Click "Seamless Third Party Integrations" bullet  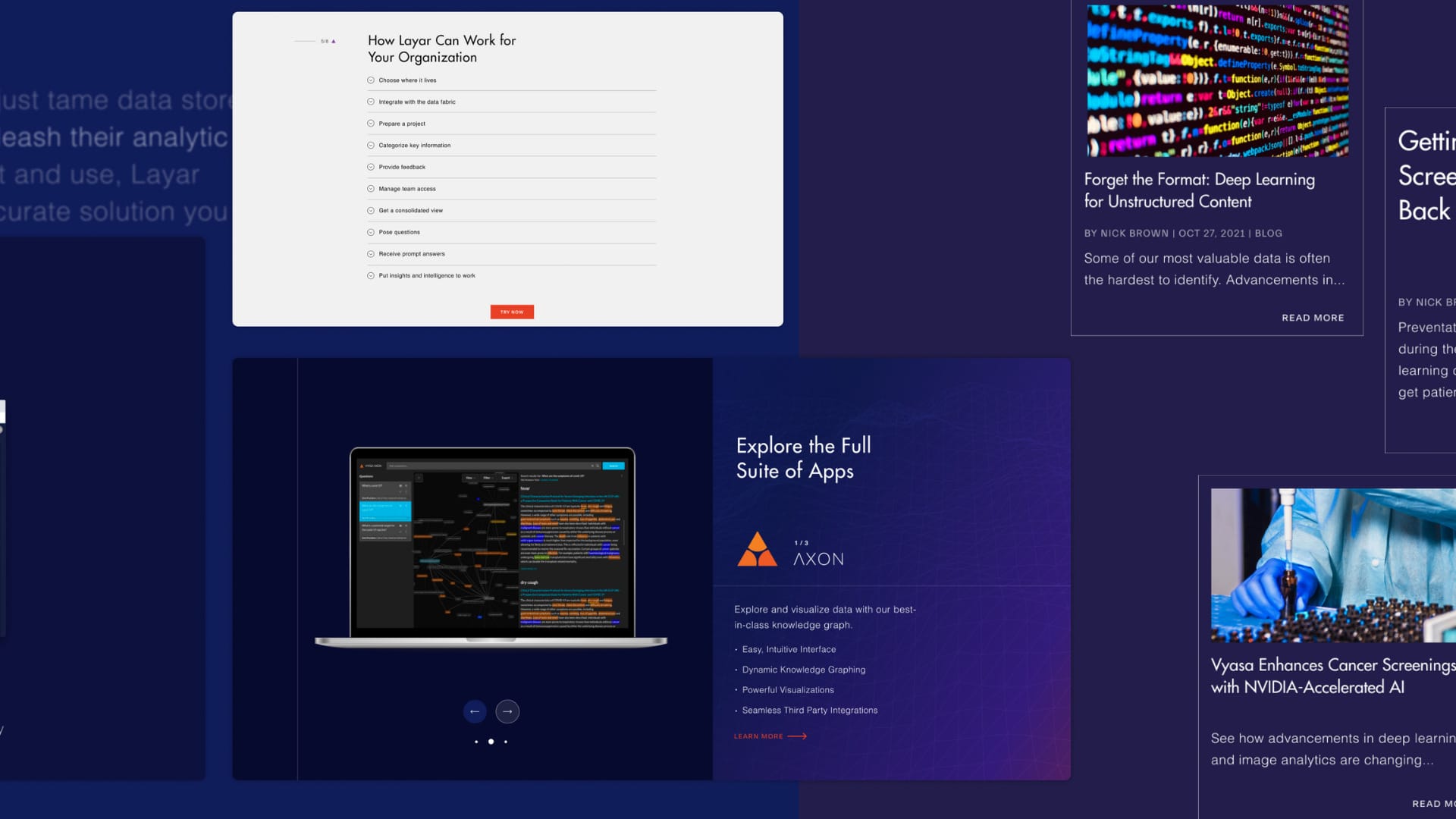click(810, 711)
